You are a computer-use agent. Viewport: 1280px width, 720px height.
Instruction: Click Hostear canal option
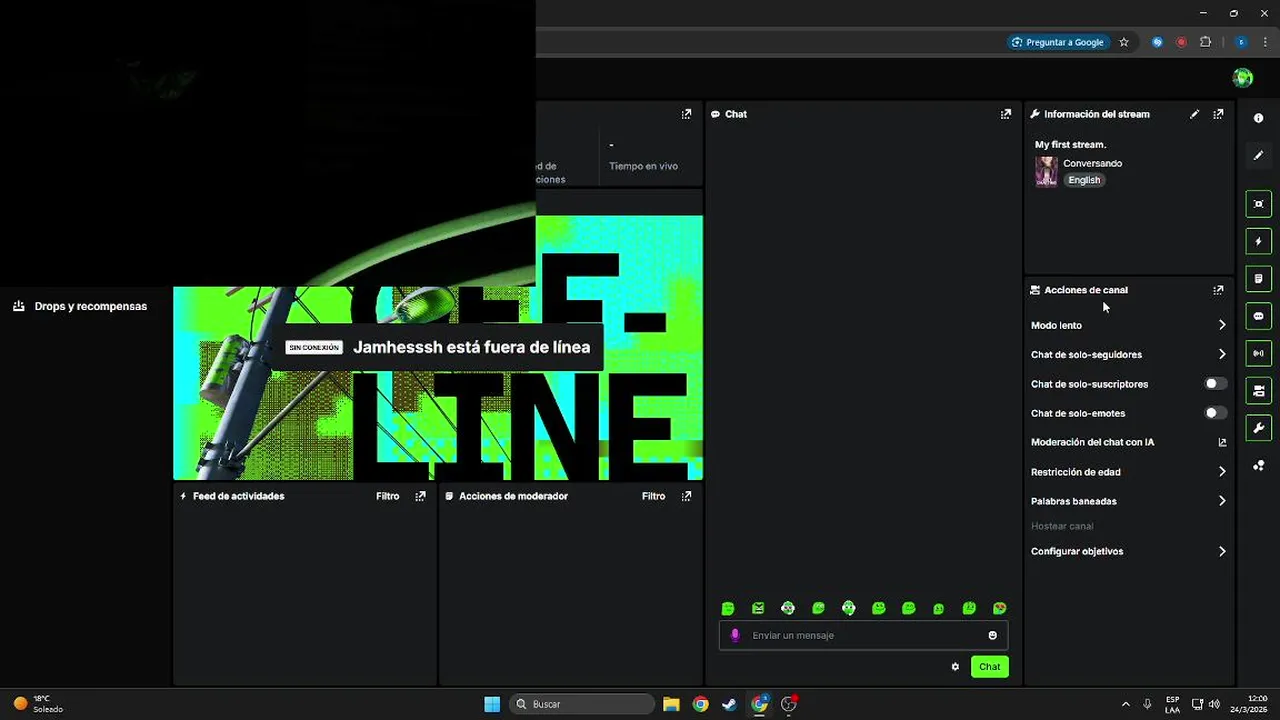tap(1062, 526)
